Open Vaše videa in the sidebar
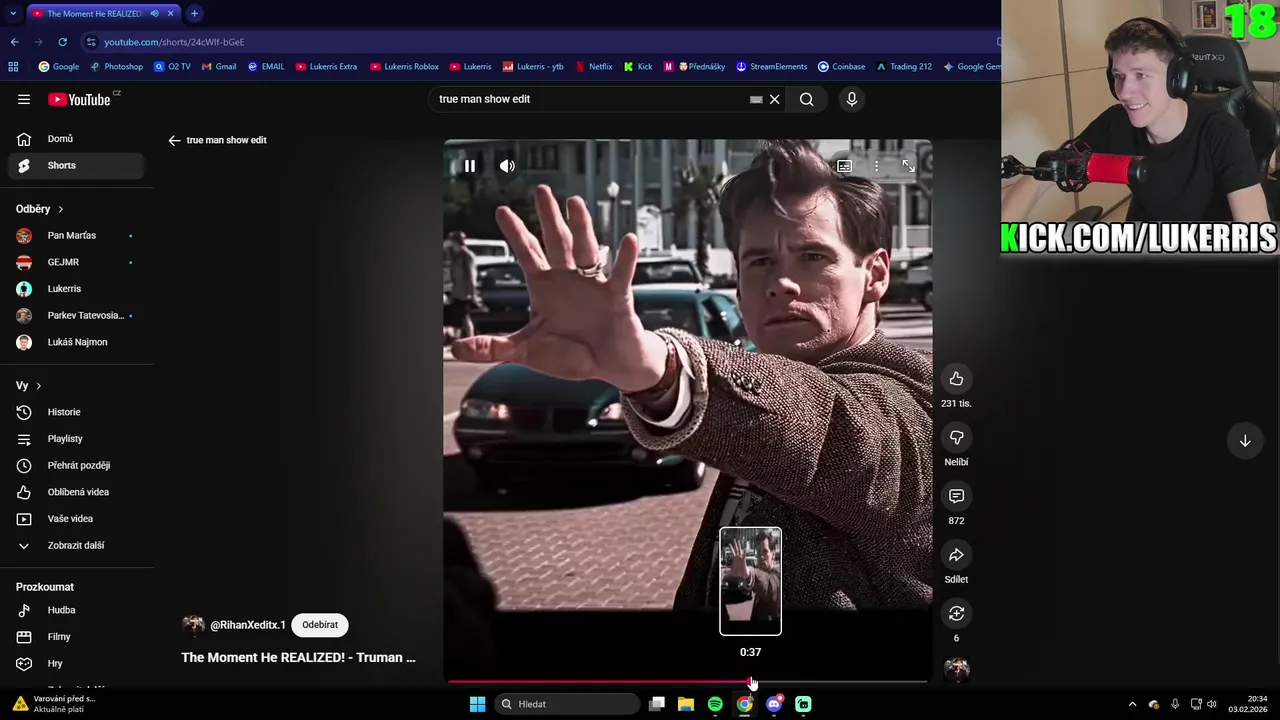The height and width of the screenshot is (720, 1280). tap(76, 519)
